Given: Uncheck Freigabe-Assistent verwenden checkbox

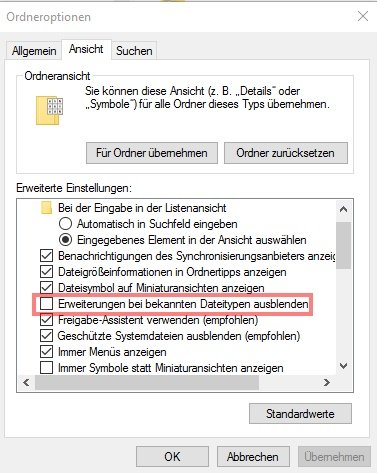Looking at the screenshot, I should 46,320.
